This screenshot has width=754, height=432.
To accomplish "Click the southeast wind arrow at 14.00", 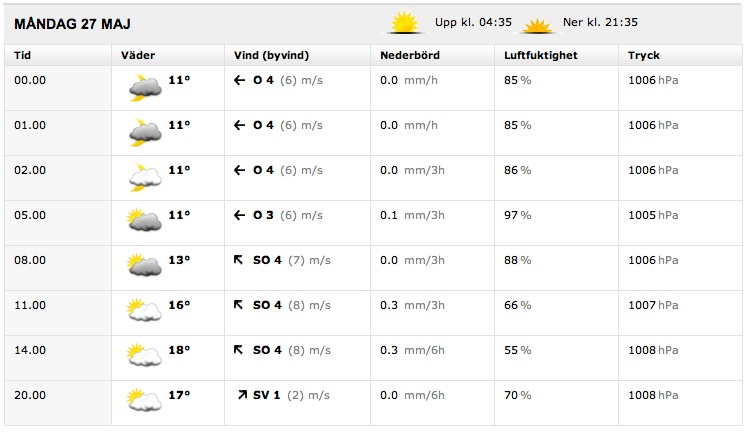I will click(238, 350).
